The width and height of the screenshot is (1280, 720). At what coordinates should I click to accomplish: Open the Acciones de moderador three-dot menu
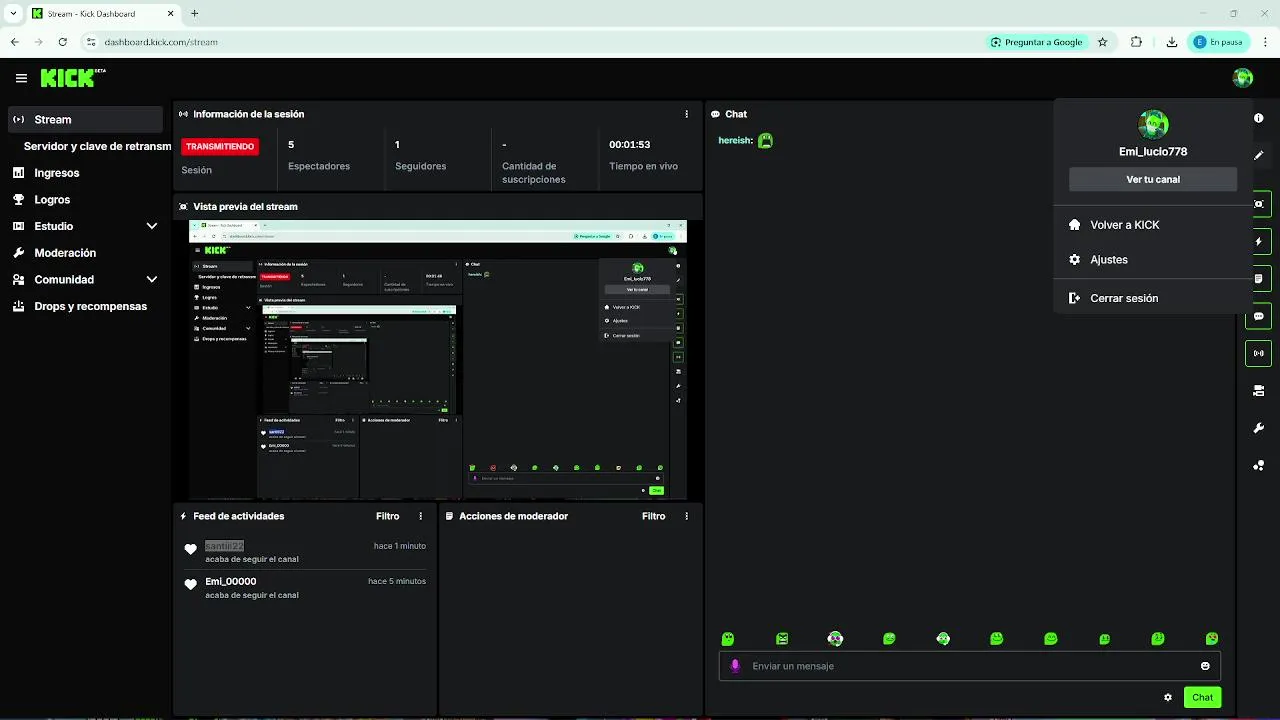click(x=686, y=516)
